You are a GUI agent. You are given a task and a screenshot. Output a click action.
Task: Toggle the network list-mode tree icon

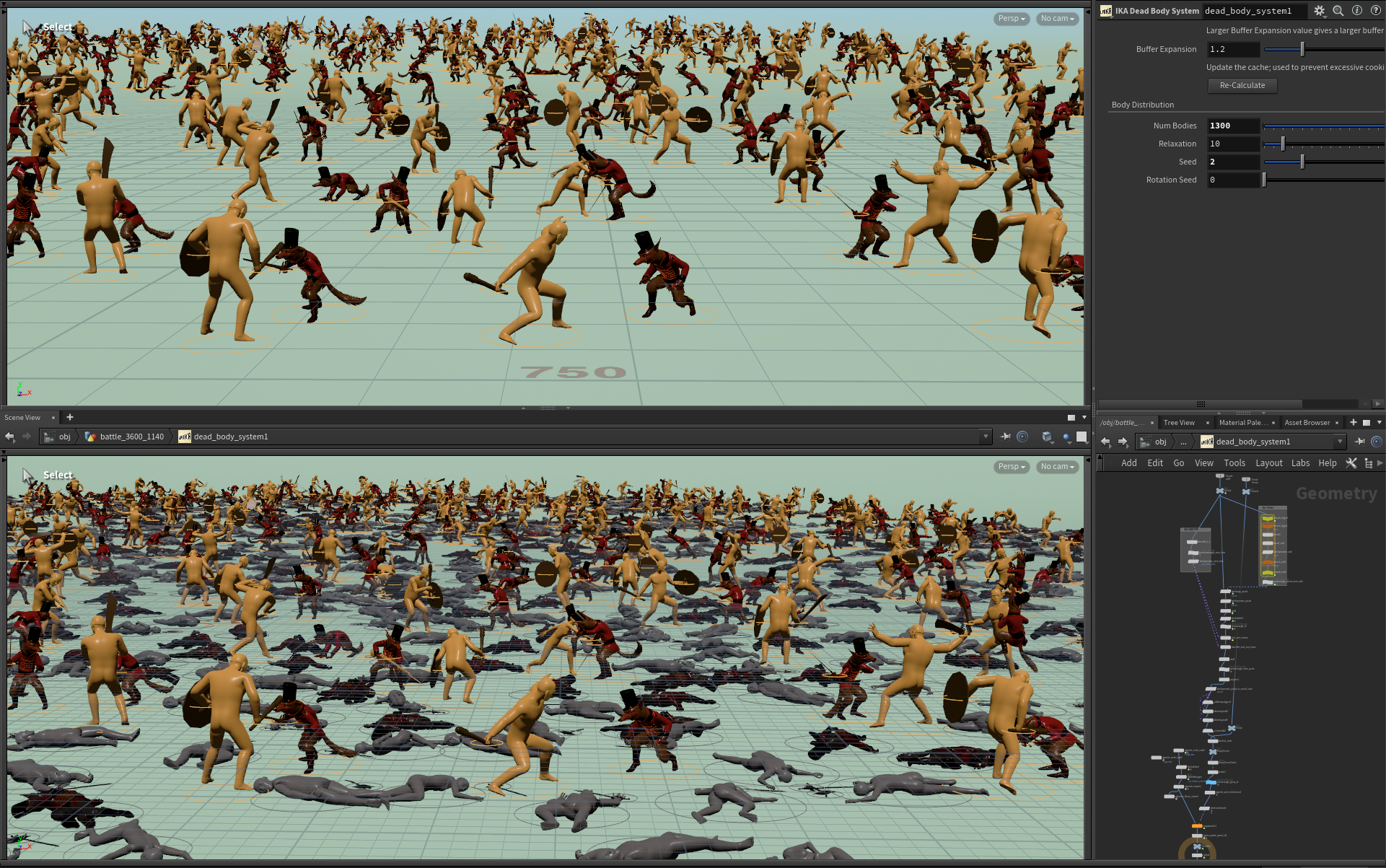tap(1368, 463)
